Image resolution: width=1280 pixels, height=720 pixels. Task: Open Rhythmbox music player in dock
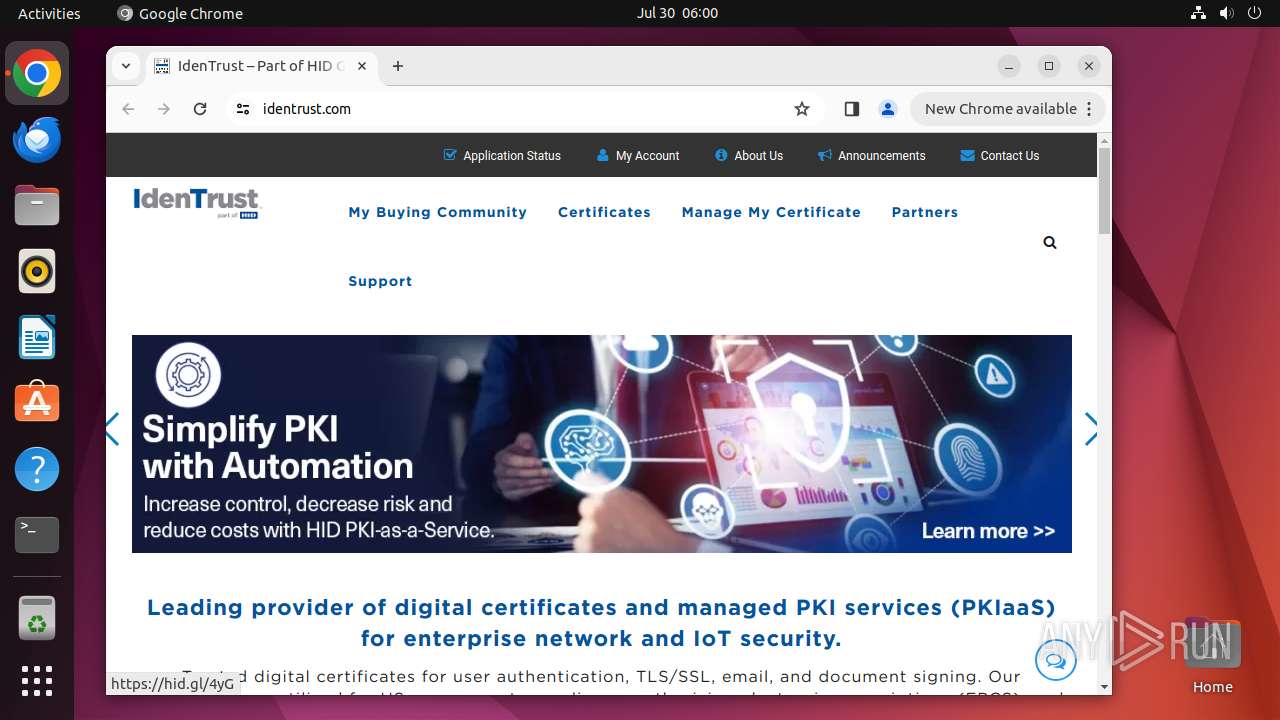point(37,271)
